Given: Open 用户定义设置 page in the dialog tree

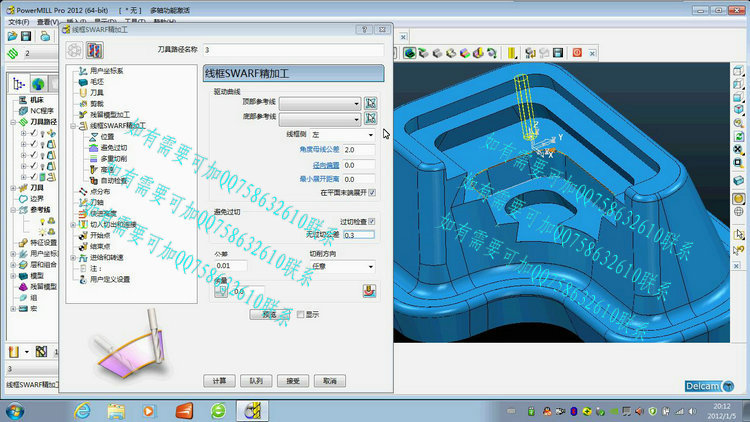Looking at the screenshot, I should coord(110,279).
